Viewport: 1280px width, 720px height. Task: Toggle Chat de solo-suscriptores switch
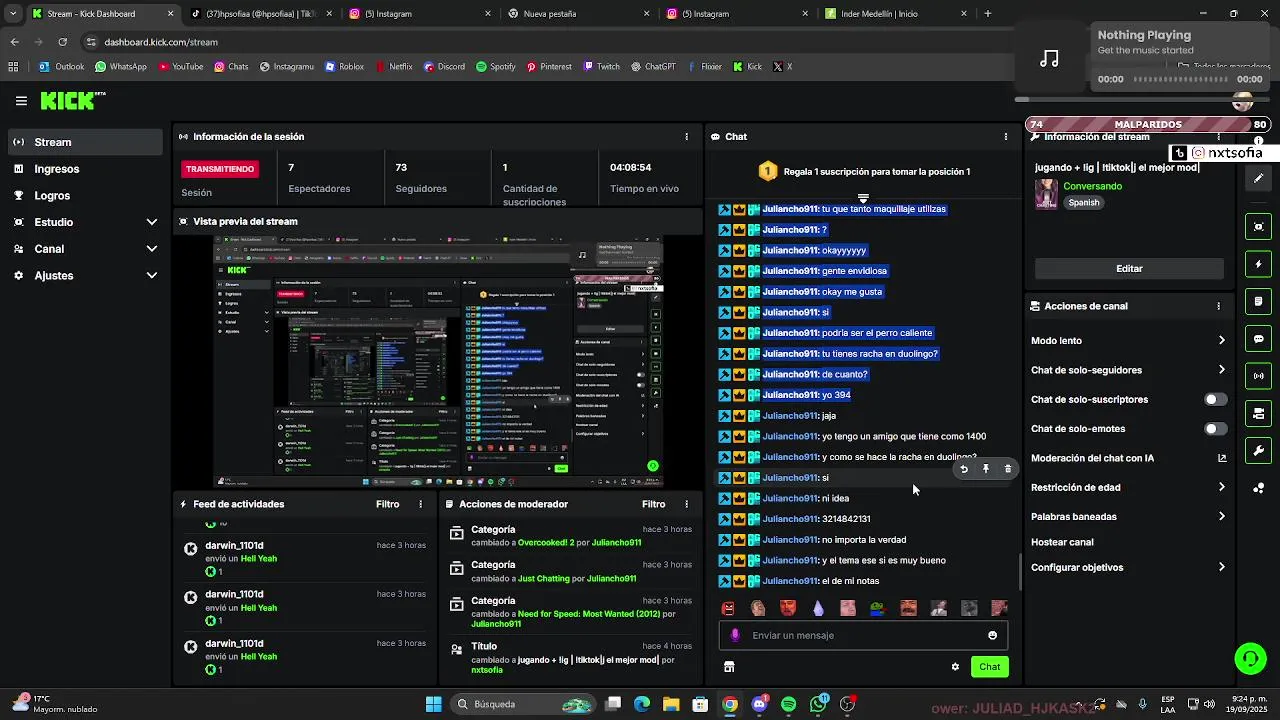1215,400
